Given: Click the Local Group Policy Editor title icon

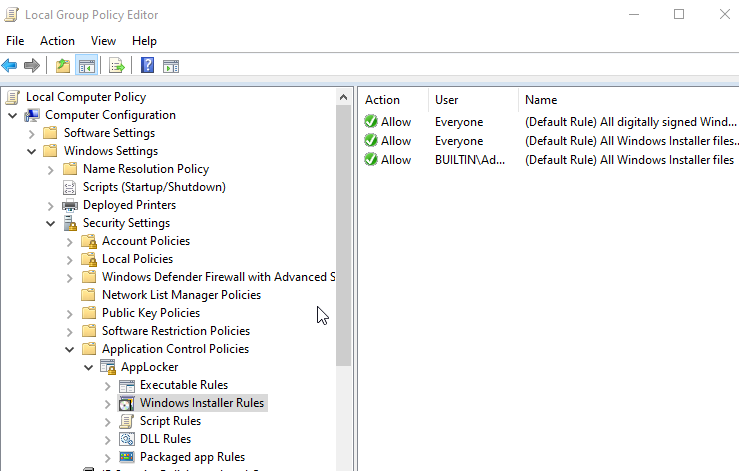Looking at the screenshot, I should click(12, 15).
